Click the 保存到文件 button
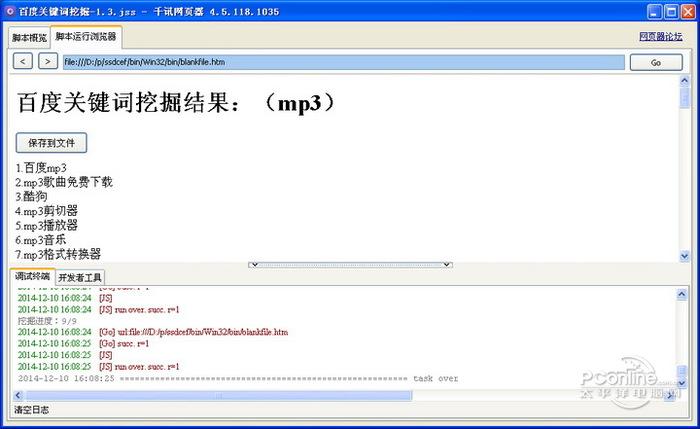The width and height of the screenshot is (700, 429). (51, 143)
